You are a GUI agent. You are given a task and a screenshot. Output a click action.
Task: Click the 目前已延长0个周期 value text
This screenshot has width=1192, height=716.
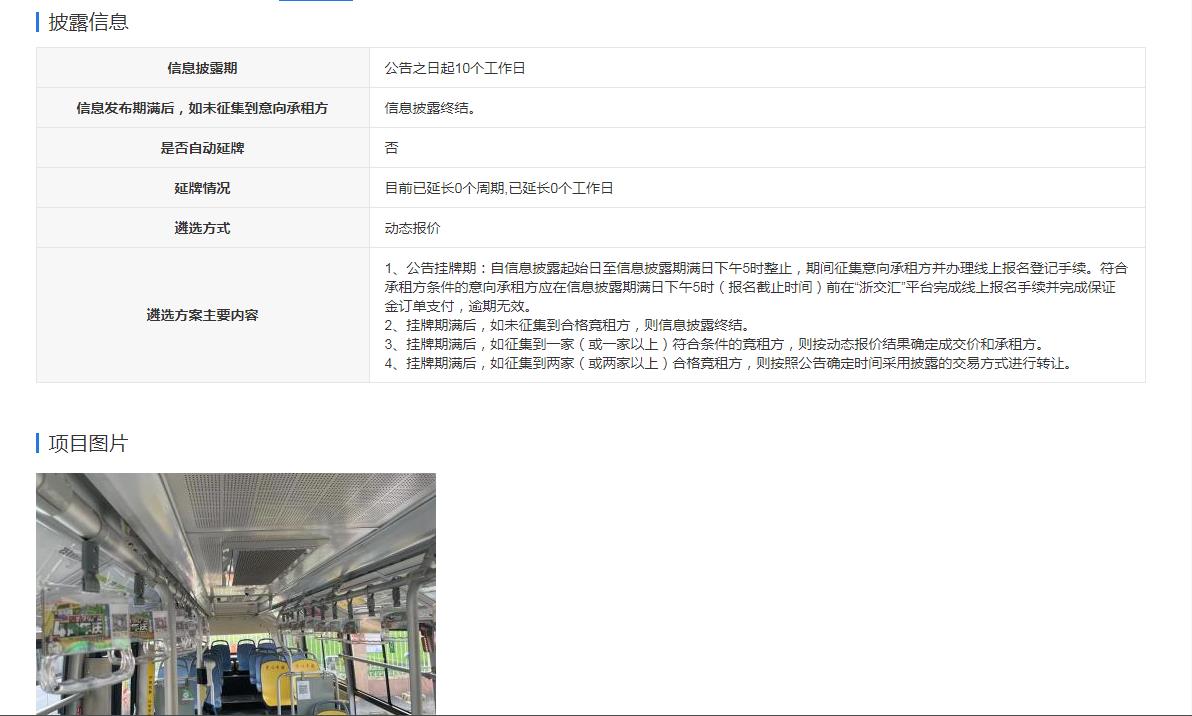(x=499, y=188)
